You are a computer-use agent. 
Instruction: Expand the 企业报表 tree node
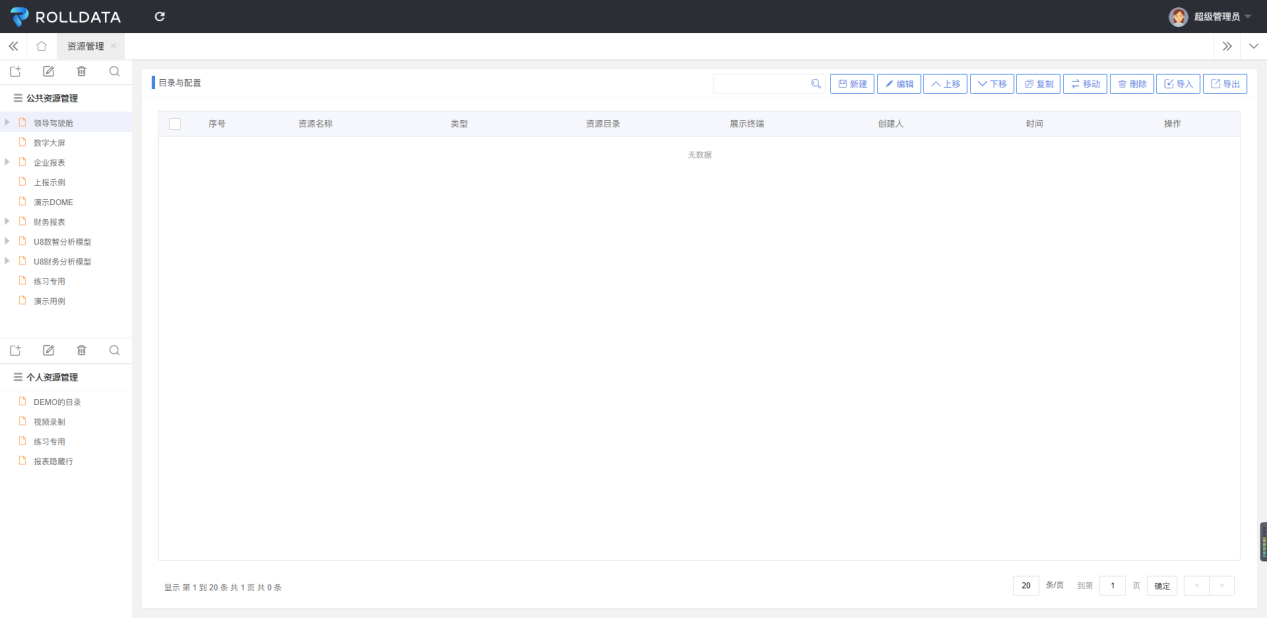(8, 162)
